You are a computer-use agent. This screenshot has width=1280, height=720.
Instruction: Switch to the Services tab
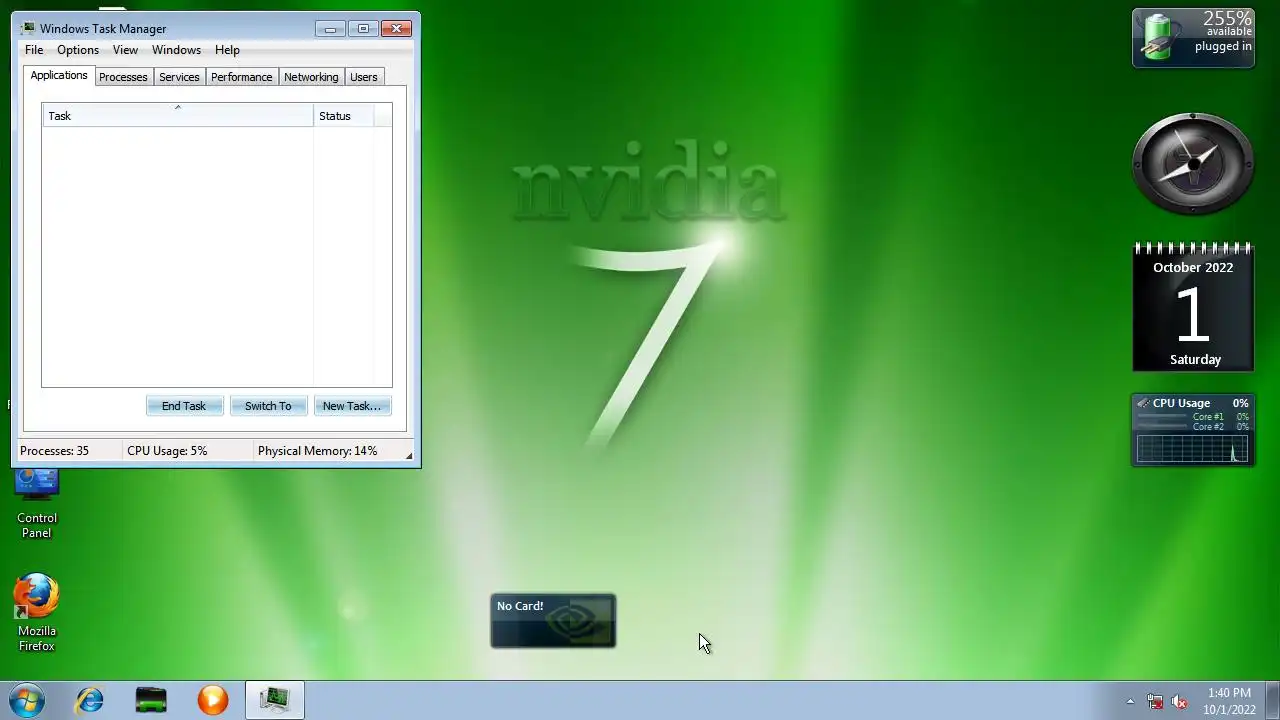coord(179,77)
